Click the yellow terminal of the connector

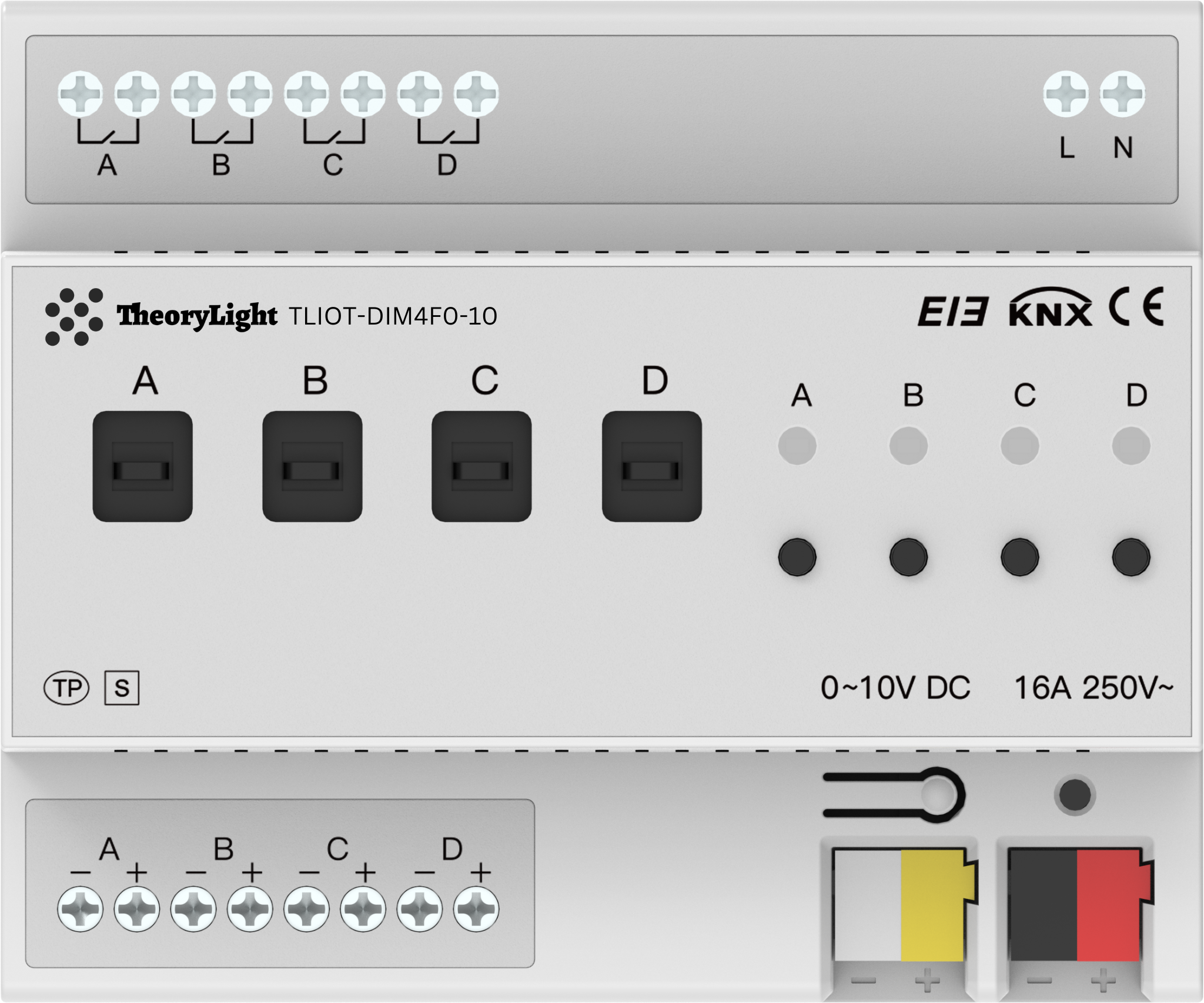click(934, 905)
